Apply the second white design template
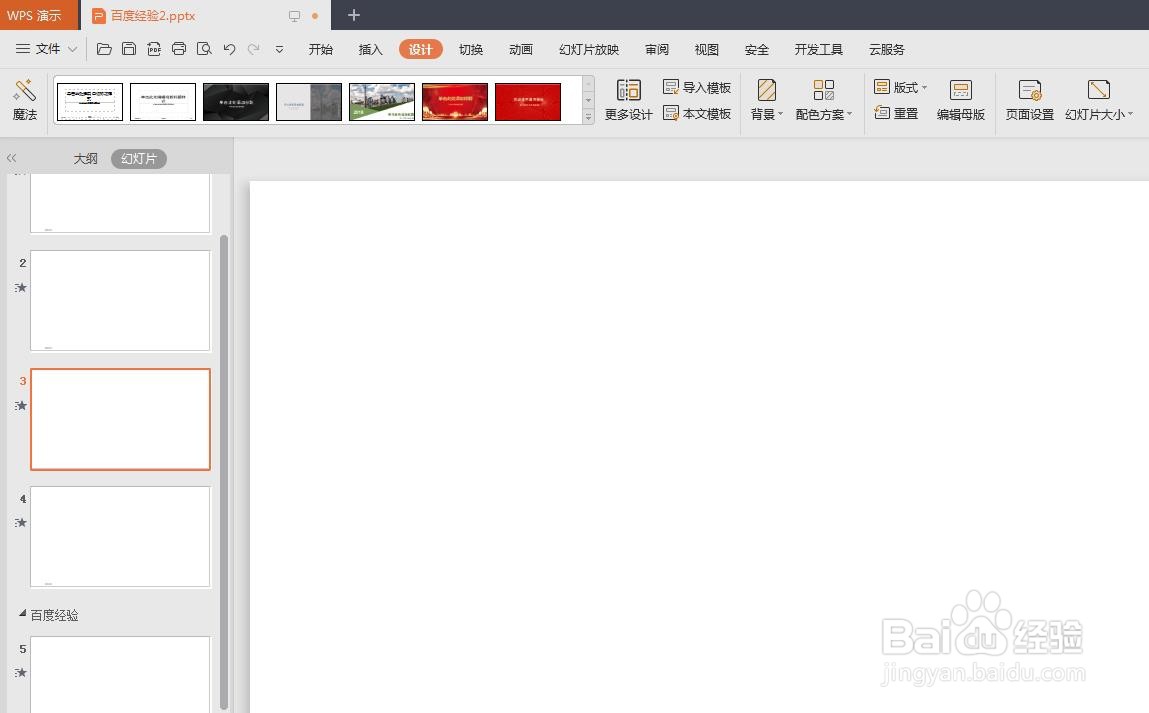The height and width of the screenshot is (713, 1149). click(163, 102)
